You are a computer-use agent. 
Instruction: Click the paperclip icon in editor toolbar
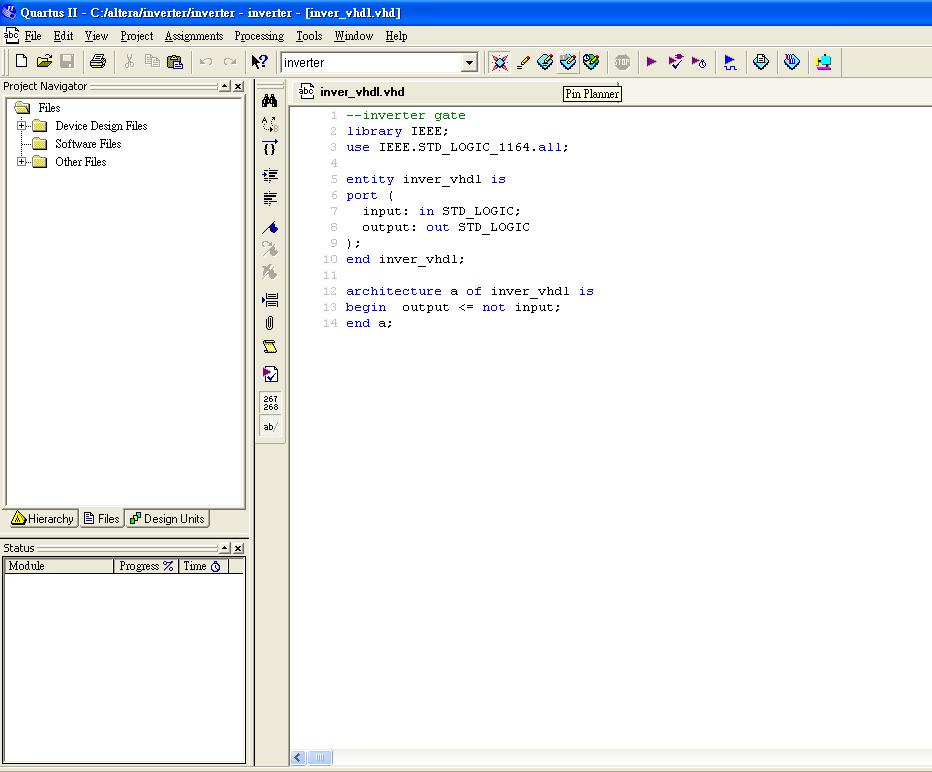coord(269,323)
